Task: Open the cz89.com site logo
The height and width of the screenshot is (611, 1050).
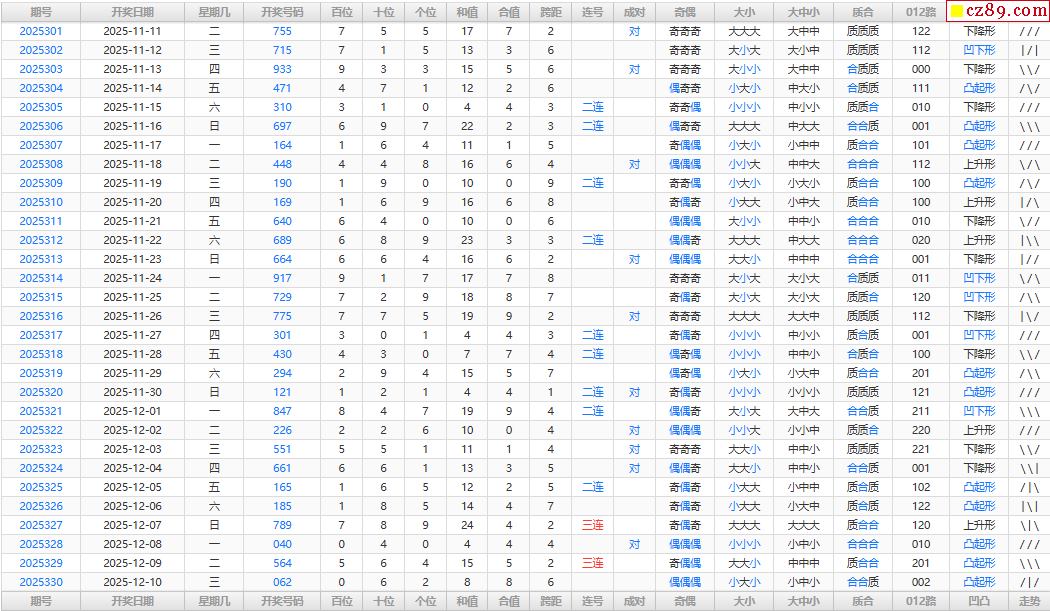Action: [998, 11]
